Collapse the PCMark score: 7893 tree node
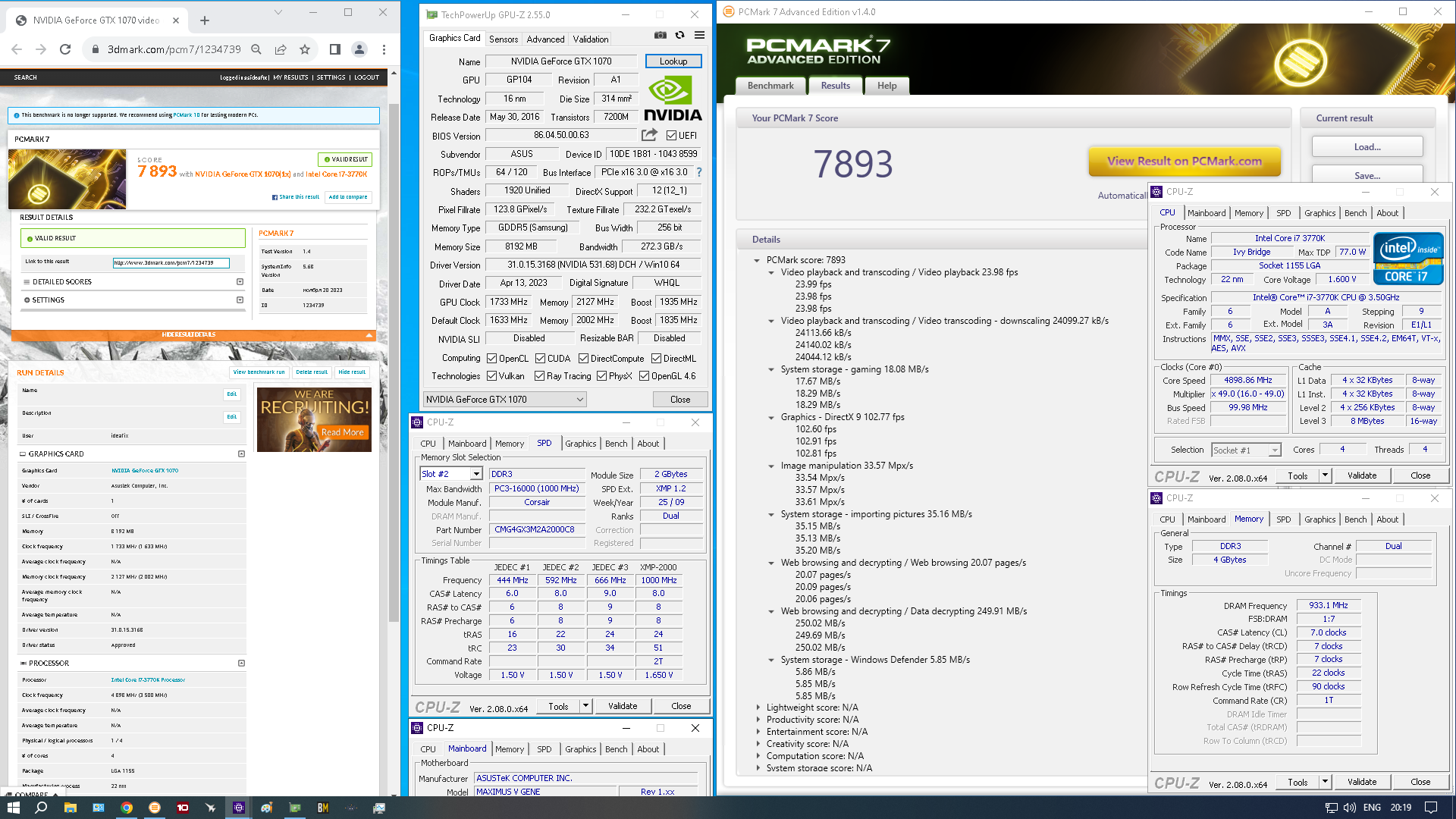Viewport: 1456px width, 819px height. (757, 260)
